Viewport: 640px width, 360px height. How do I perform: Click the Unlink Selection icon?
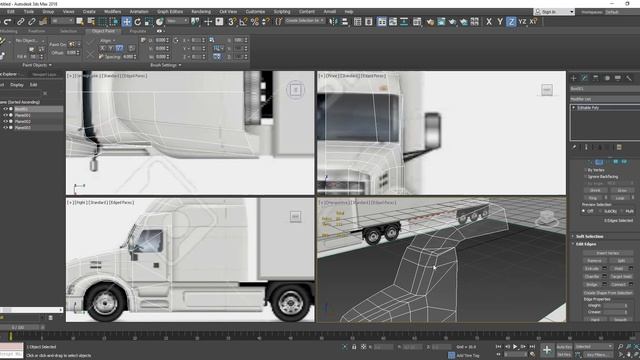coord(31,22)
